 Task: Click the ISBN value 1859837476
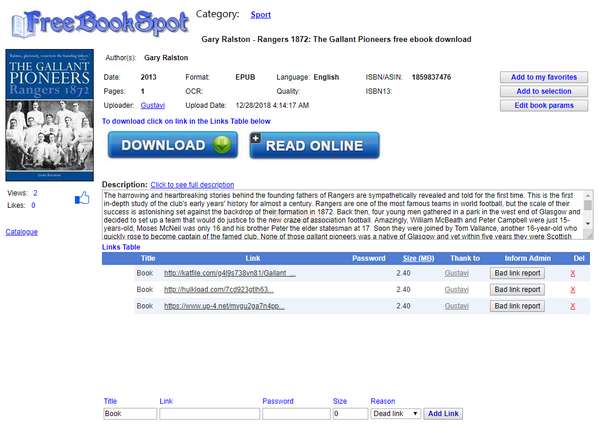tap(431, 77)
